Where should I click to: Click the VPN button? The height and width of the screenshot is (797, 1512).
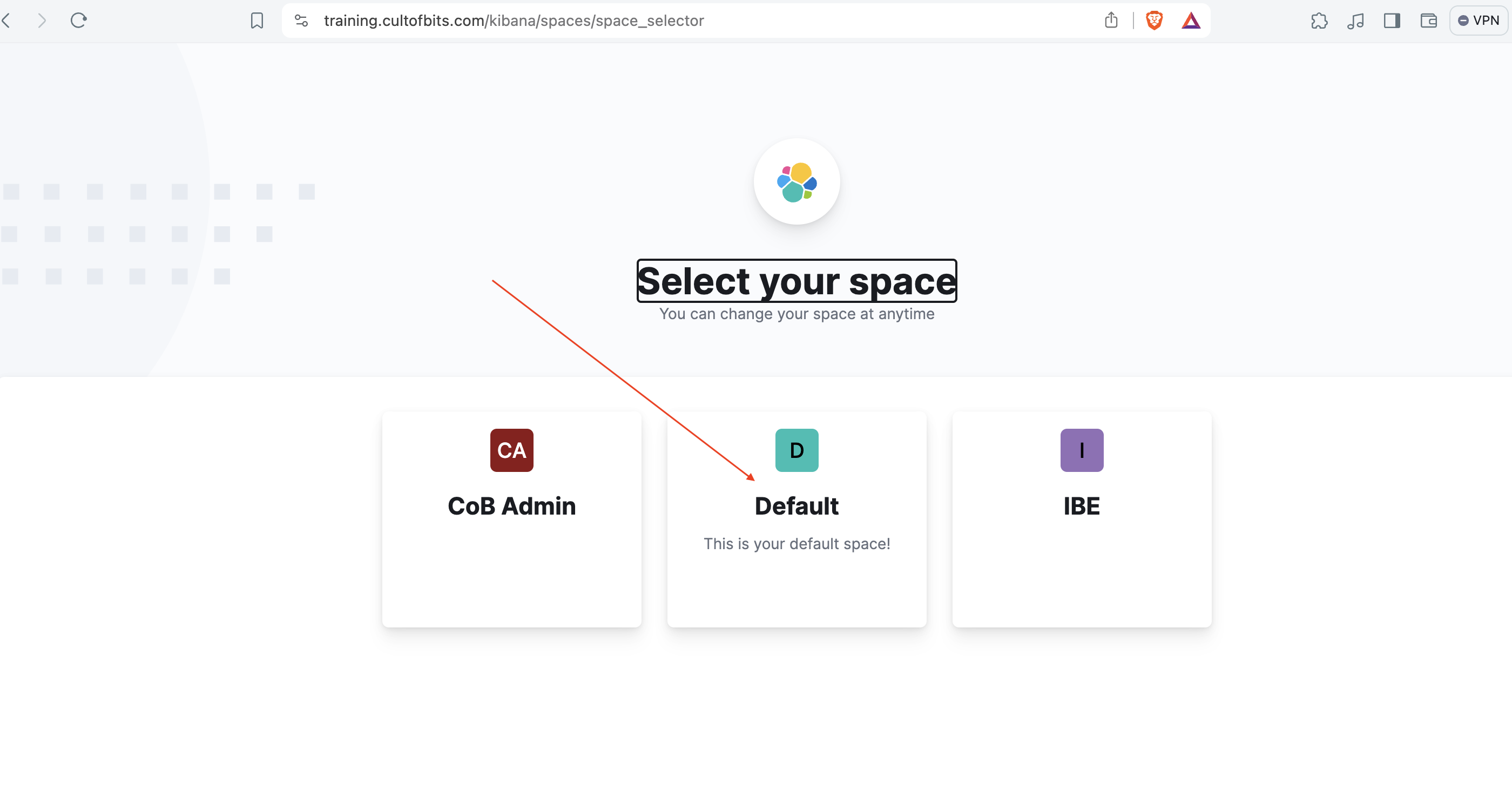(1478, 21)
